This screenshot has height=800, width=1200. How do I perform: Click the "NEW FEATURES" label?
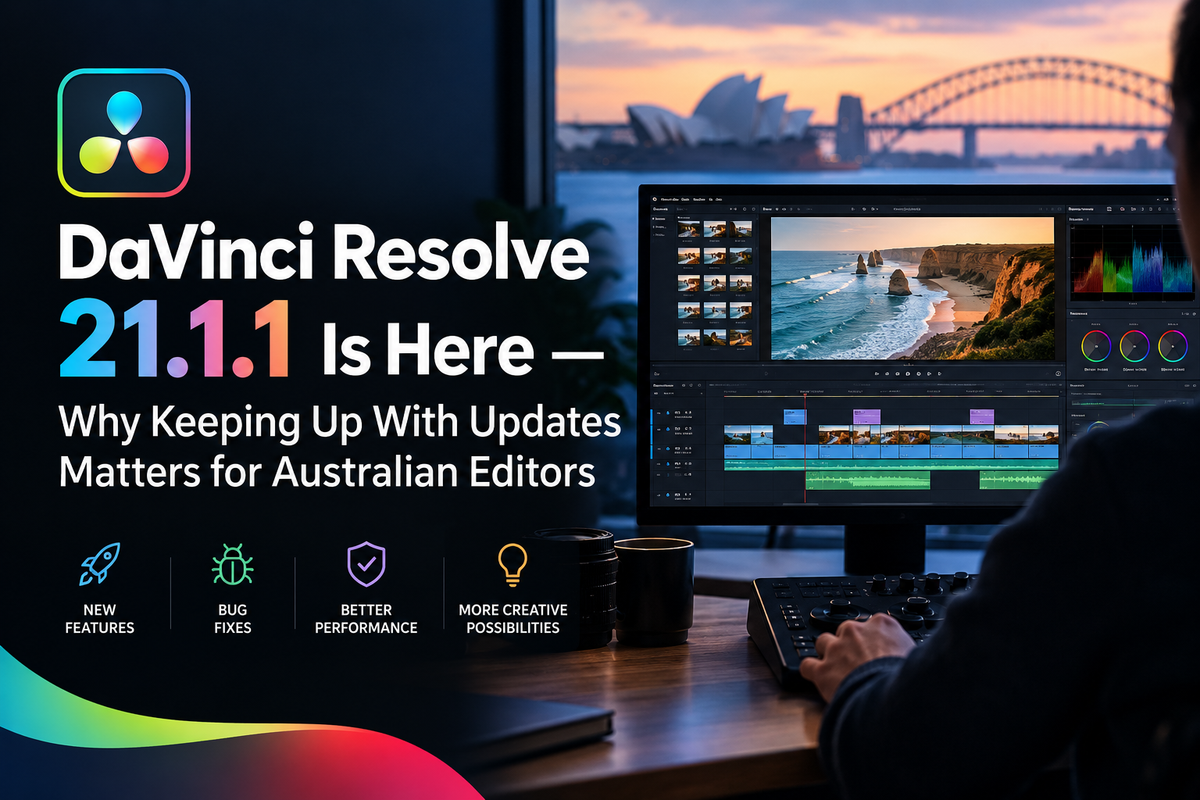coord(99,618)
